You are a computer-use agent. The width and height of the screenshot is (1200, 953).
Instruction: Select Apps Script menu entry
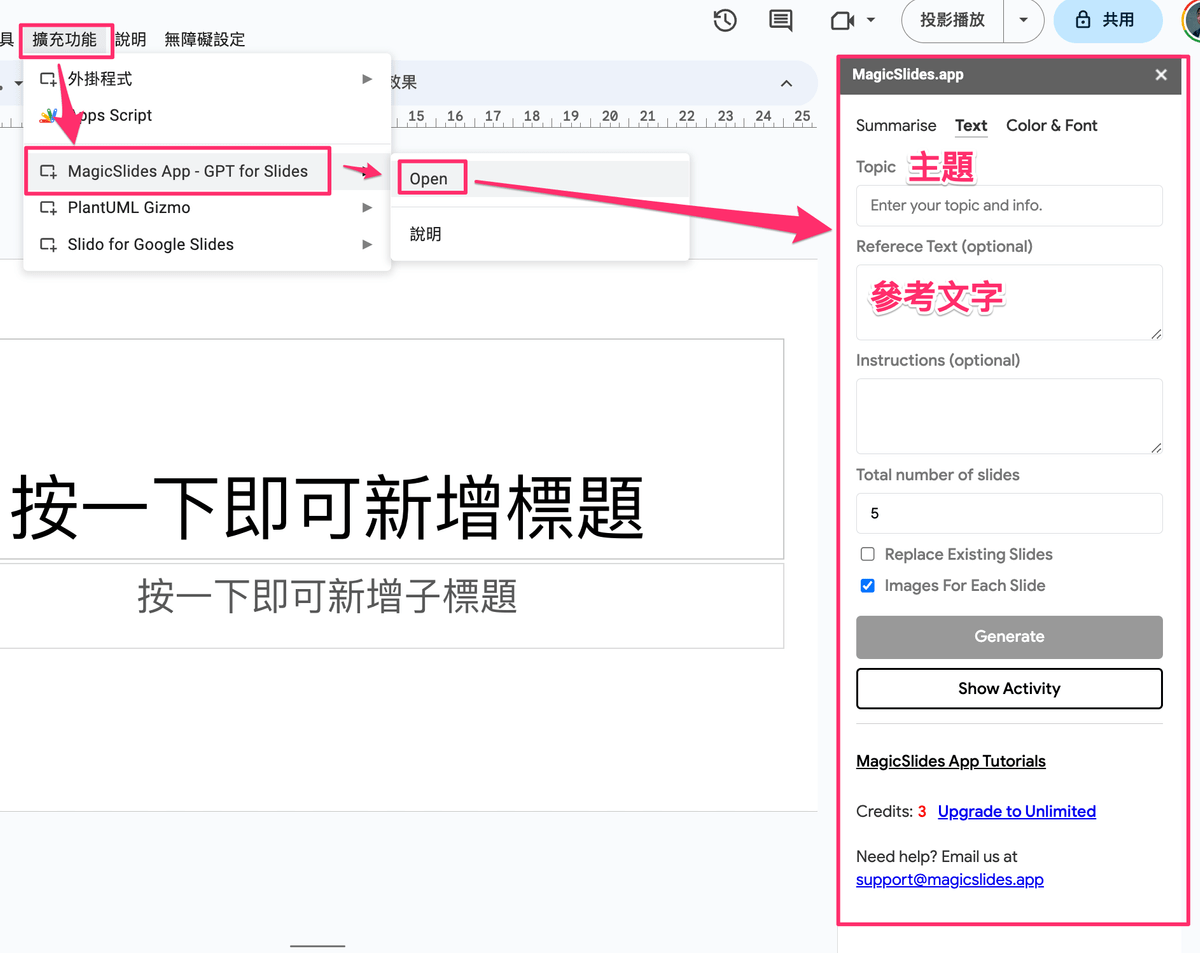point(207,116)
